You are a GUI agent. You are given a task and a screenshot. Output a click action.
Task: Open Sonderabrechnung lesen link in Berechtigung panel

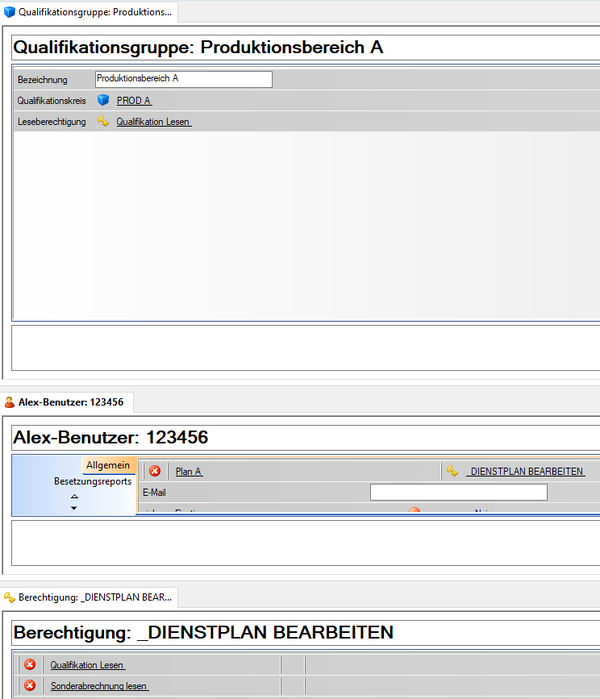99,686
